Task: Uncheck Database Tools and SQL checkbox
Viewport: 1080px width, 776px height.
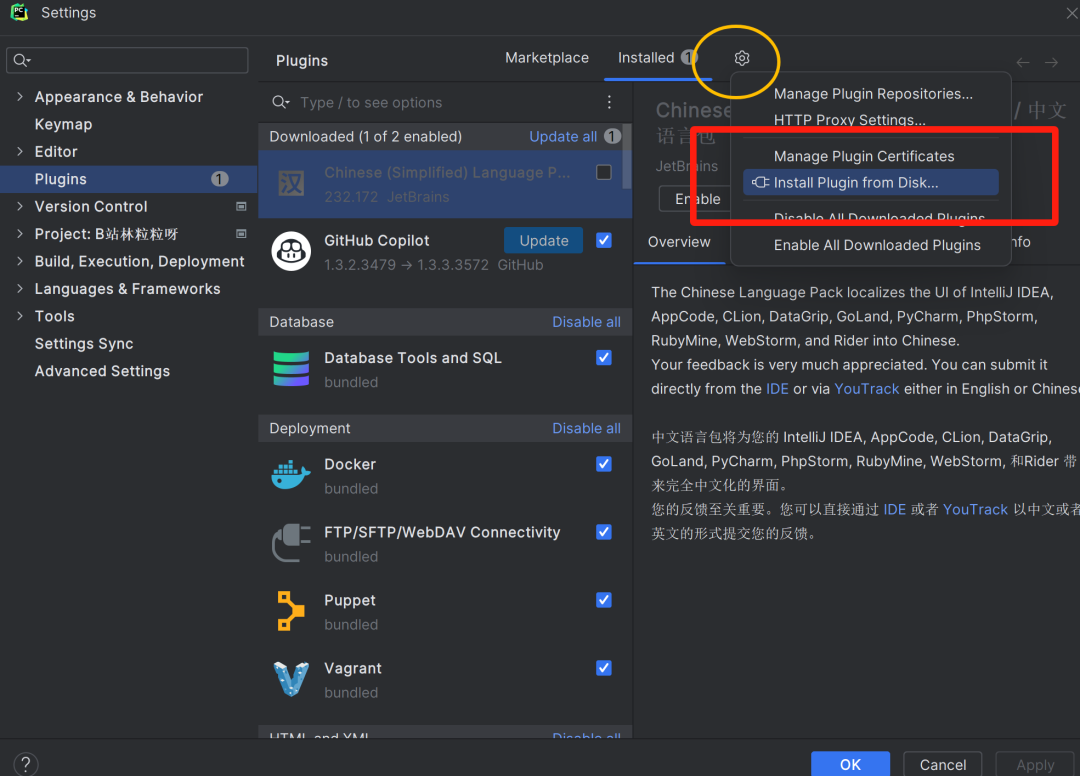Action: coord(603,357)
